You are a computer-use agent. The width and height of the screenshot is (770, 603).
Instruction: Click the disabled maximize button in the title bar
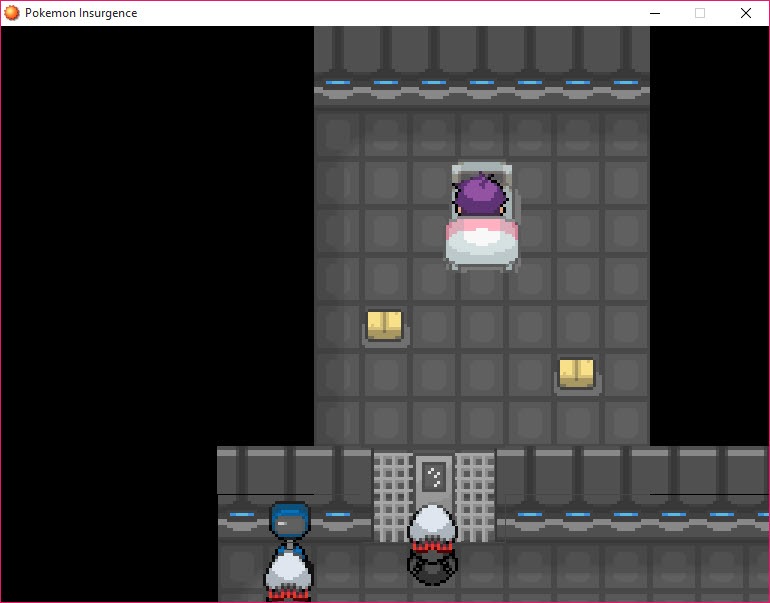pos(700,13)
